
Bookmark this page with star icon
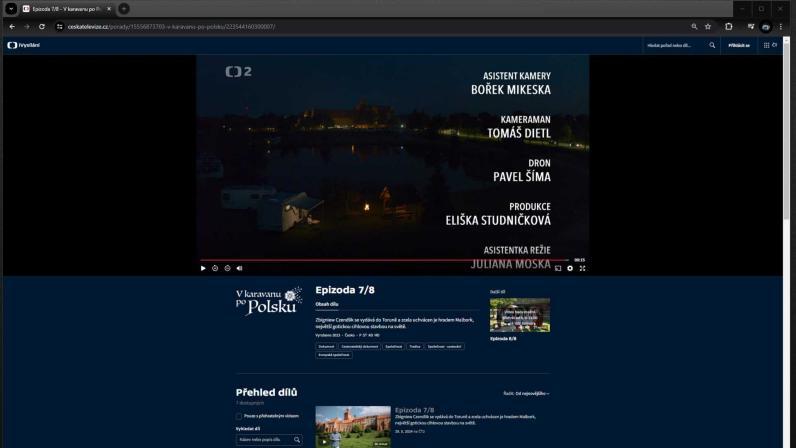[x=708, y=26]
